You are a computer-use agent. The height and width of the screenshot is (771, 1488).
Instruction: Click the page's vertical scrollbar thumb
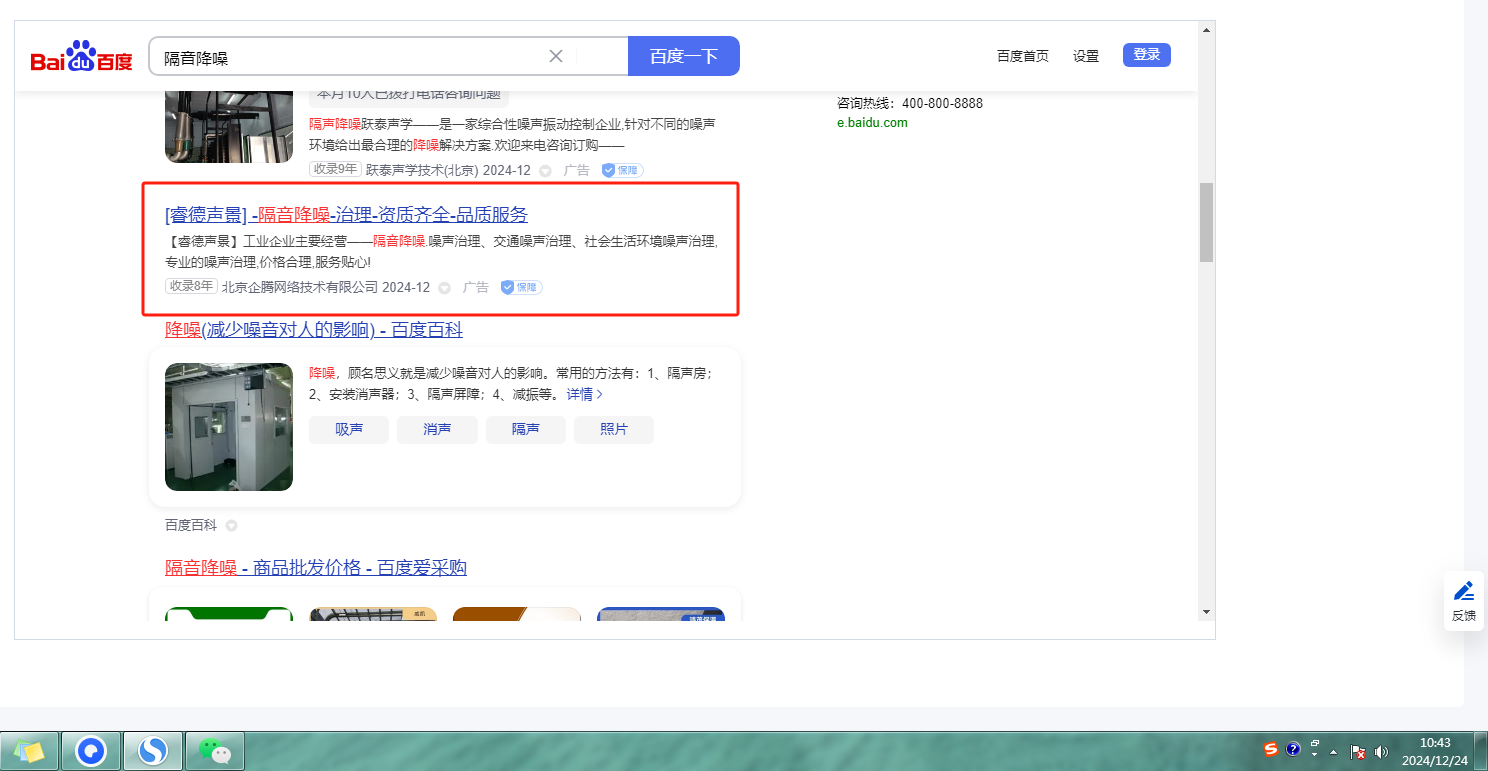(x=1206, y=222)
